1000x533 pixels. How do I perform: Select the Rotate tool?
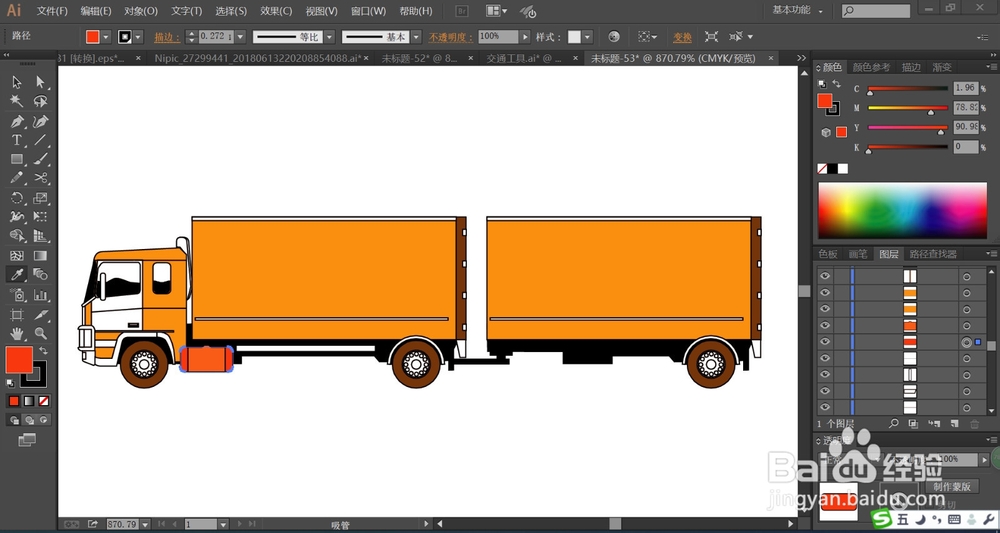17,198
